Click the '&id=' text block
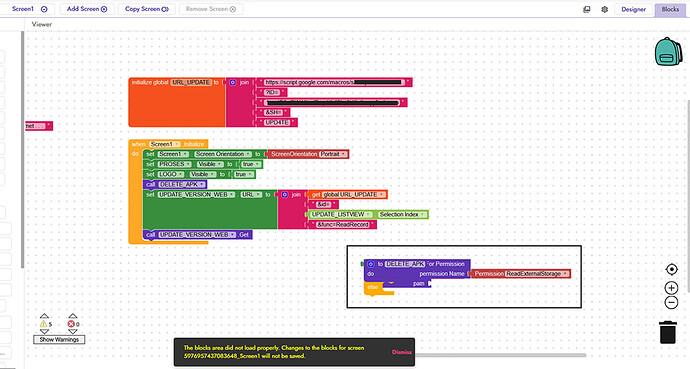 [323, 205]
